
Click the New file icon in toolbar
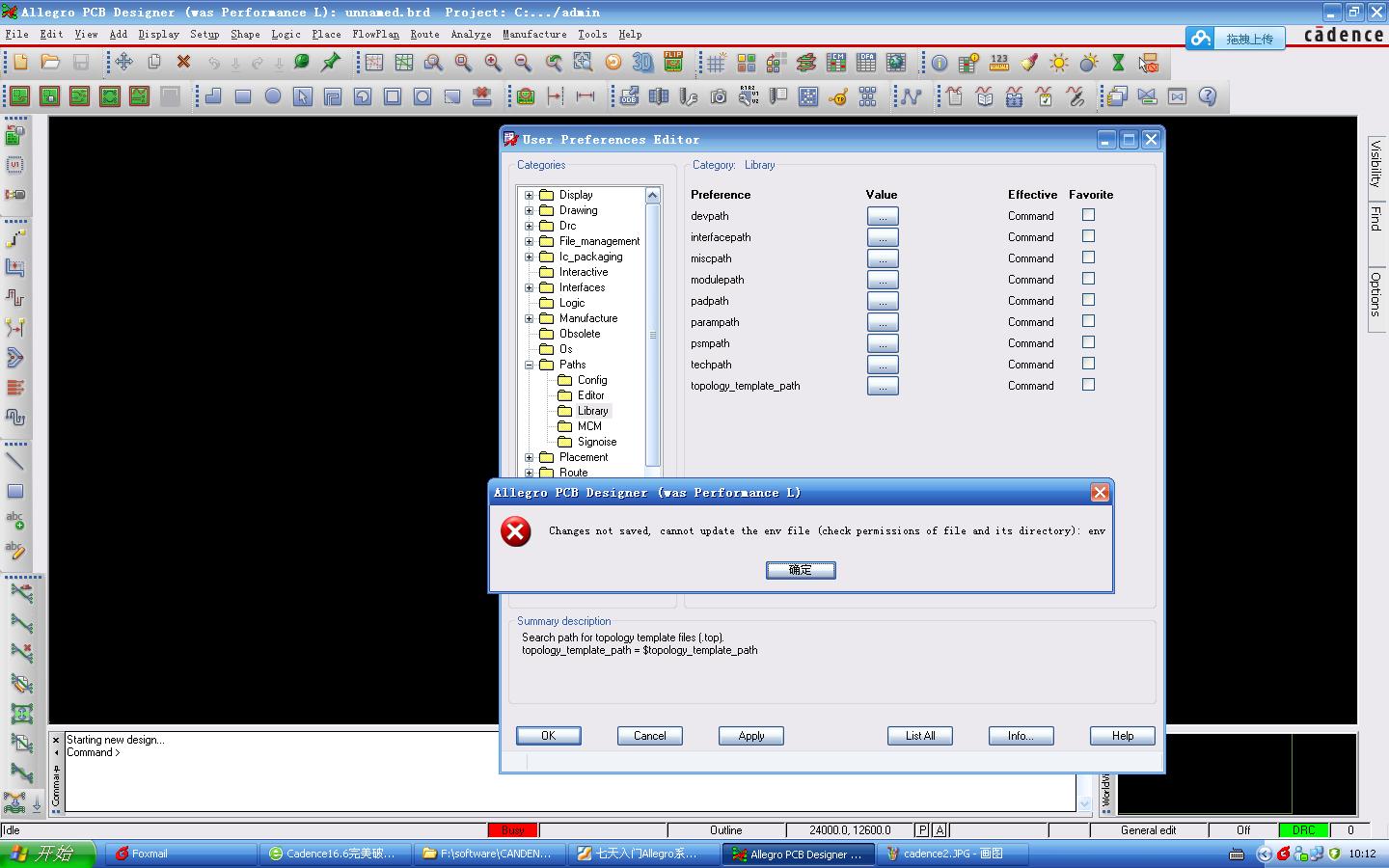pyautogui.click(x=20, y=62)
